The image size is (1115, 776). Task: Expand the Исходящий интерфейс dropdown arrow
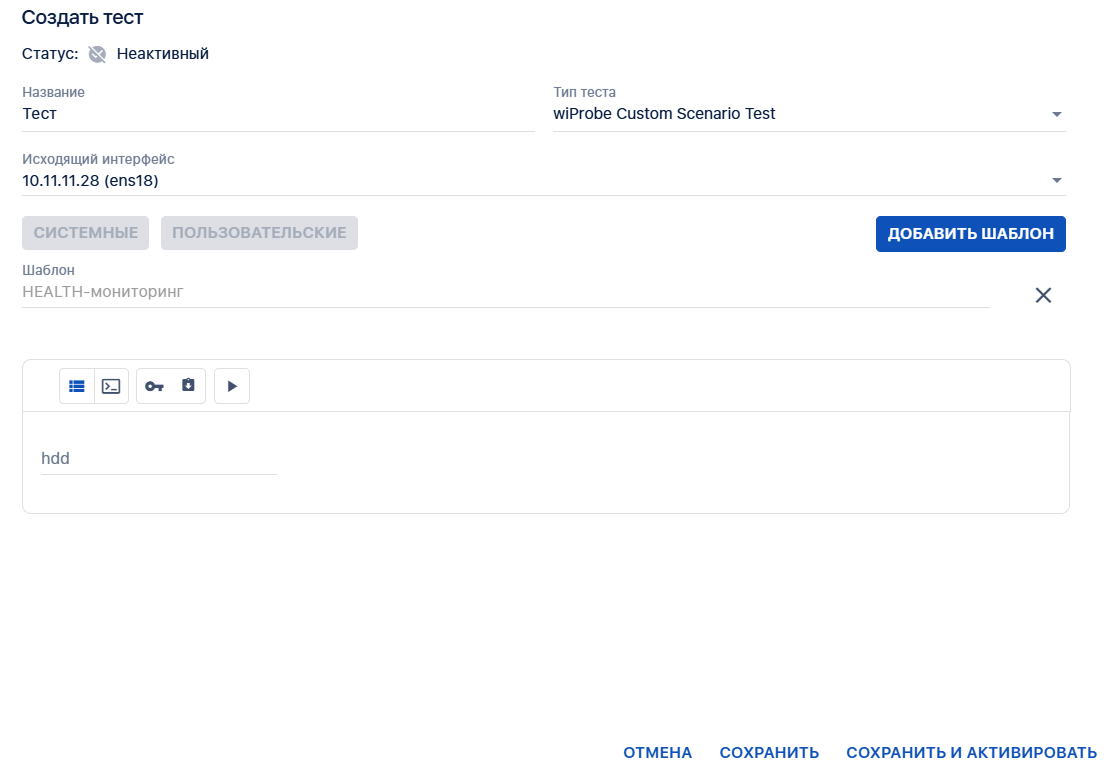point(1056,181)
